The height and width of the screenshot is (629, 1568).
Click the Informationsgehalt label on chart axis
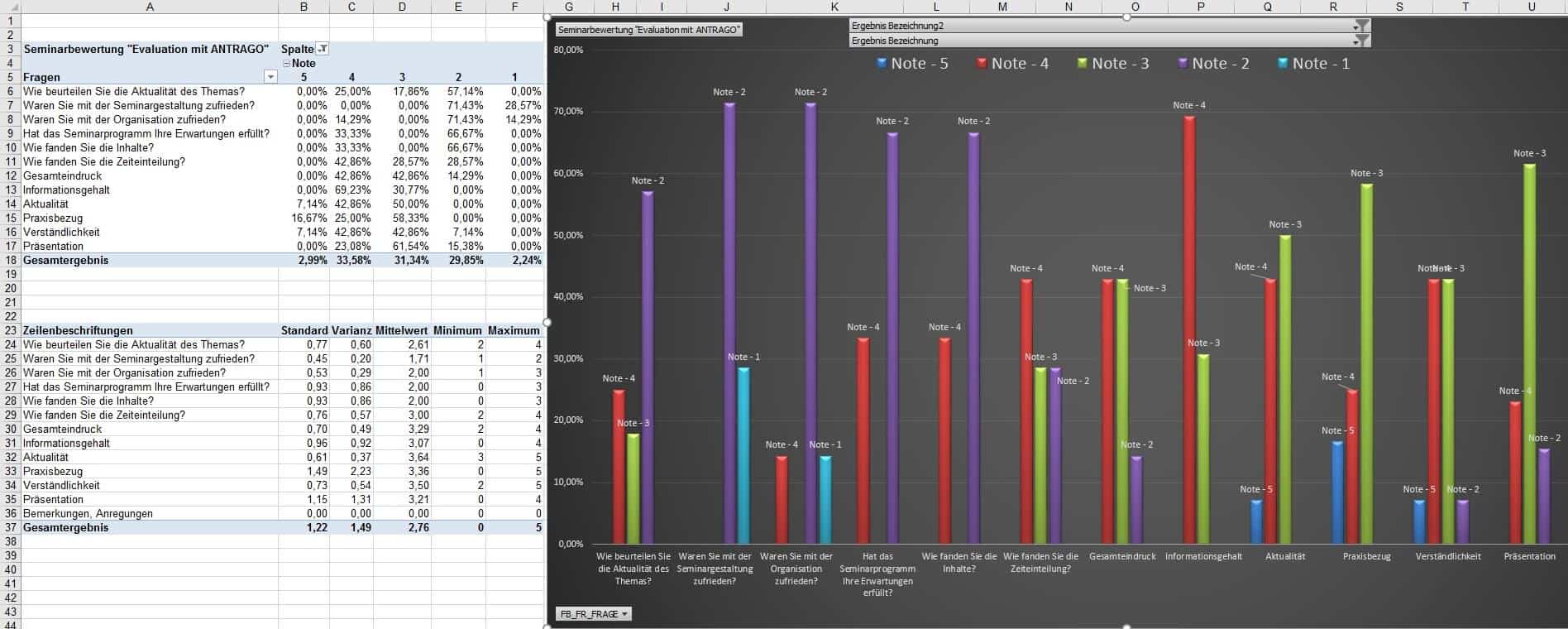click(x=1203, y=556)
